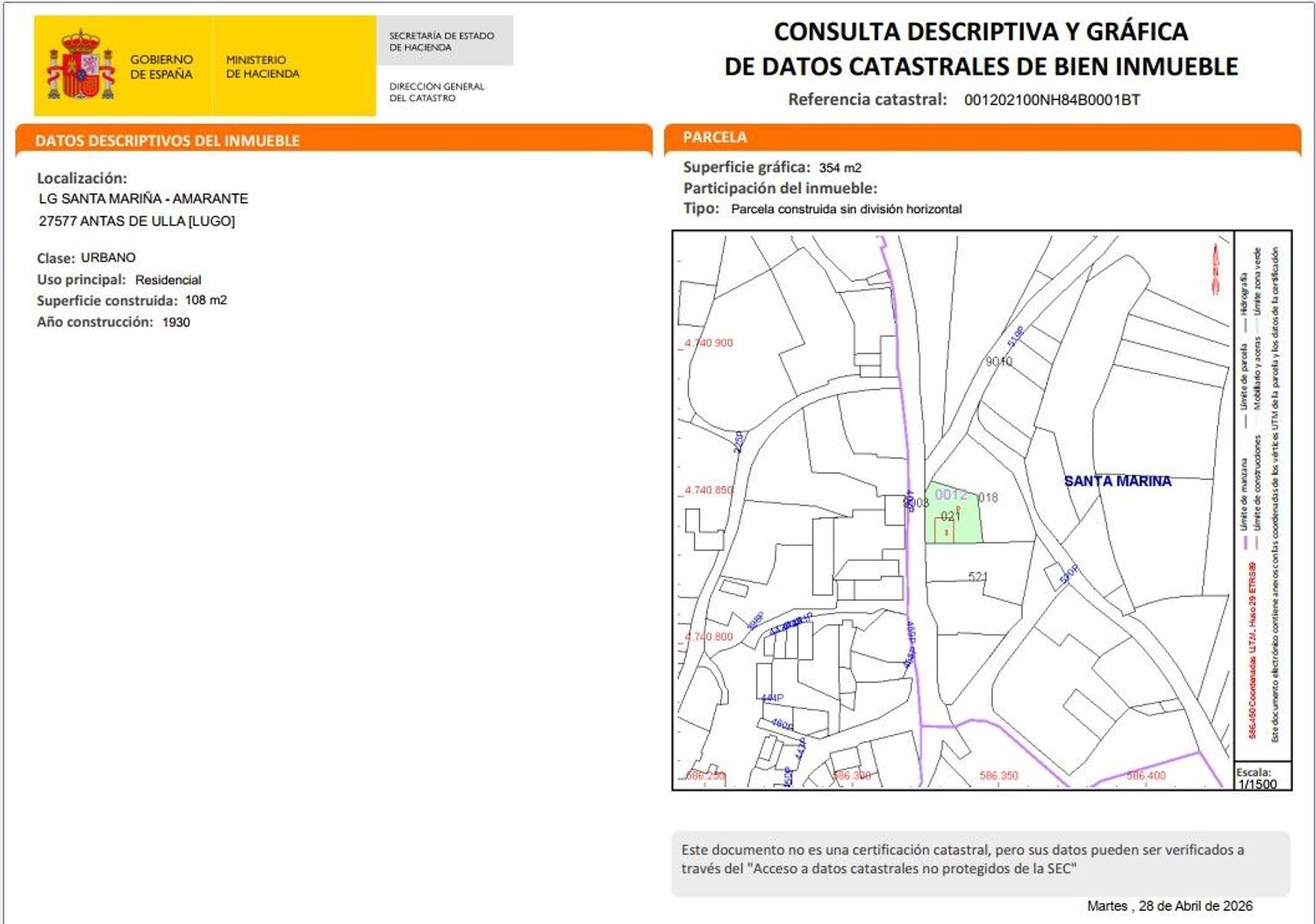Click the Spanish coat of arms emblem
Viewport: 1316px width, 924px height.
pos(81,65)
